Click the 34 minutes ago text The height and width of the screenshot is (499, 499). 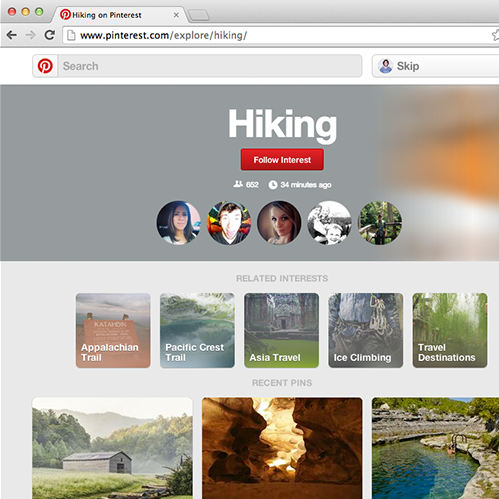pos(306,185)
